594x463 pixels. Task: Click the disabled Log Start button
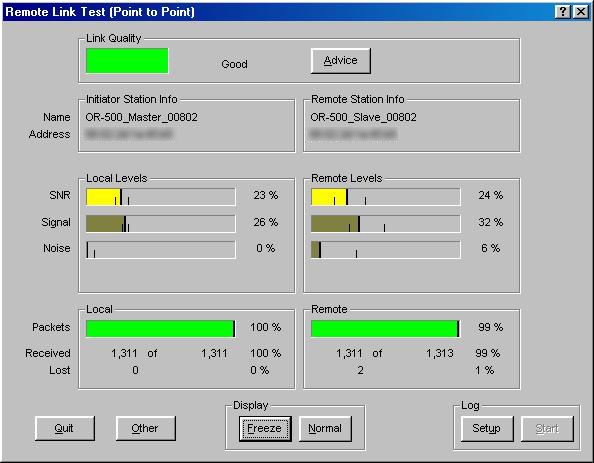tap(547, 429)
